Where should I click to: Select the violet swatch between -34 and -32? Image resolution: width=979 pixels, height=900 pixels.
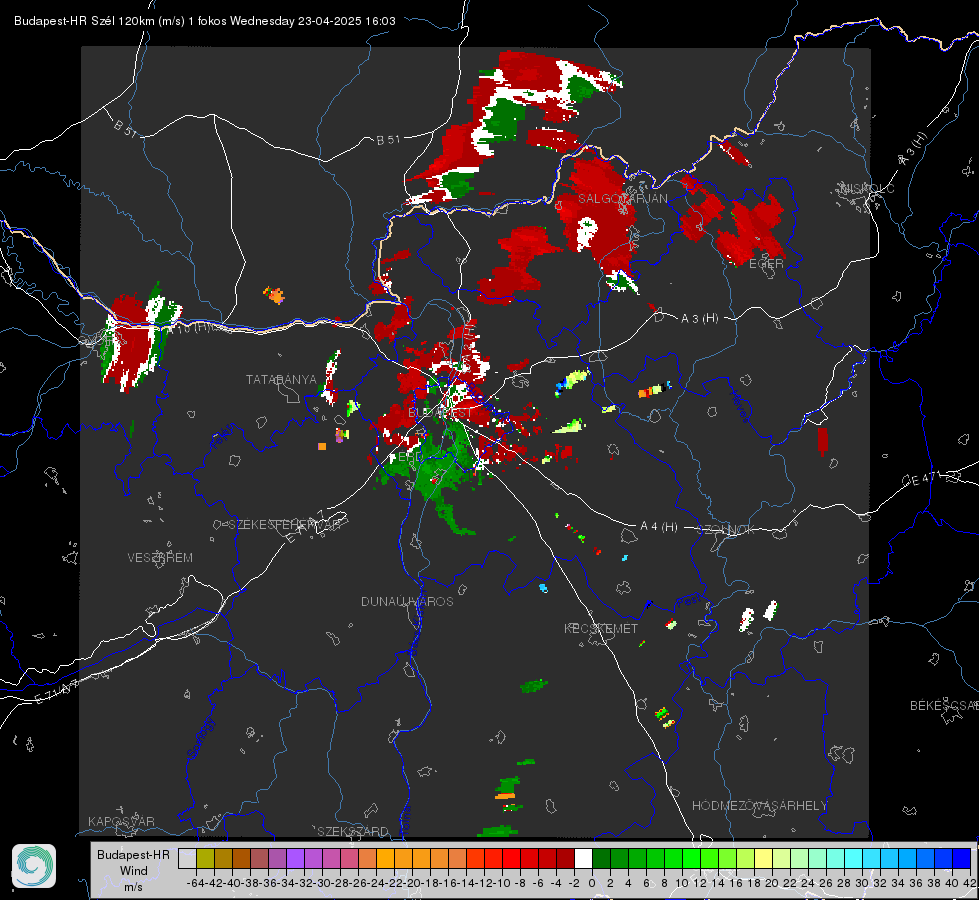point(295,858)
